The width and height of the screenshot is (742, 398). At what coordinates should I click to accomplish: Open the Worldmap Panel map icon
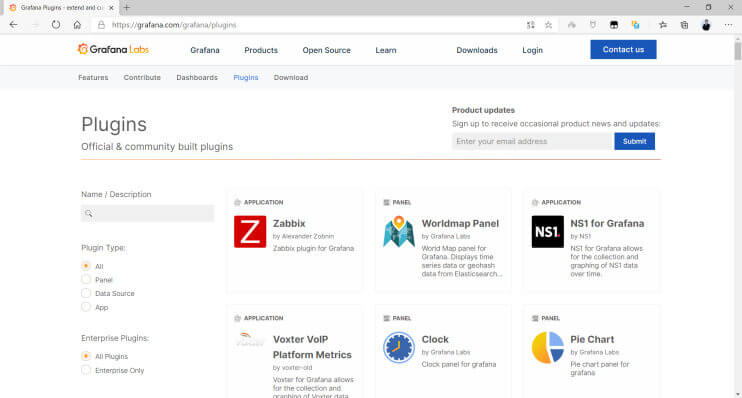[399, 231]
